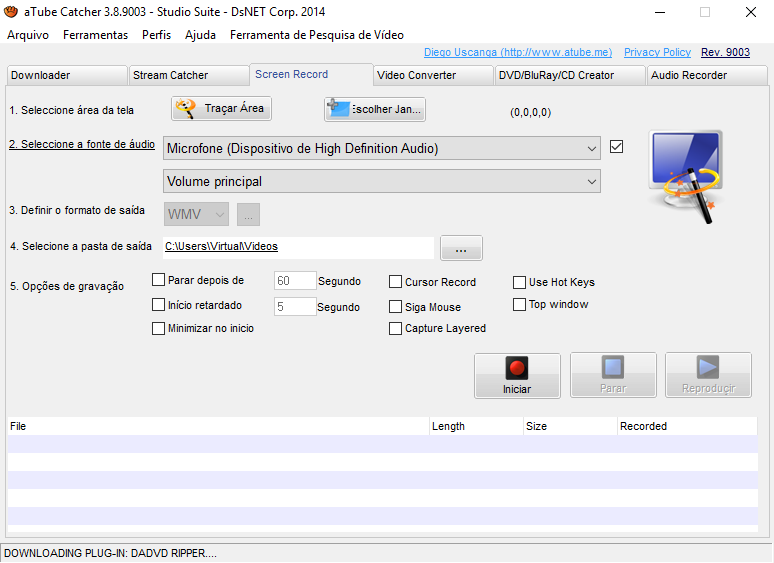Viewport: 774px width, 563px height.
Task: Click the (0,0,0,0) area coordinates text
Action: pyautogui.click(x=530, y=113)
